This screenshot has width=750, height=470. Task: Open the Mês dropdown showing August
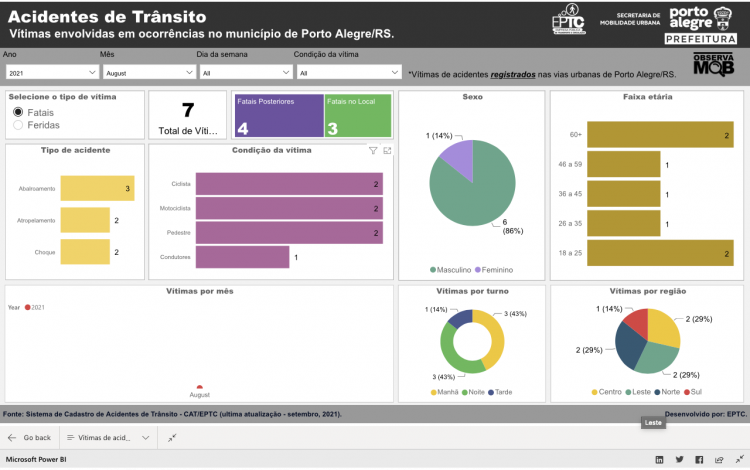tap(149, 73)
